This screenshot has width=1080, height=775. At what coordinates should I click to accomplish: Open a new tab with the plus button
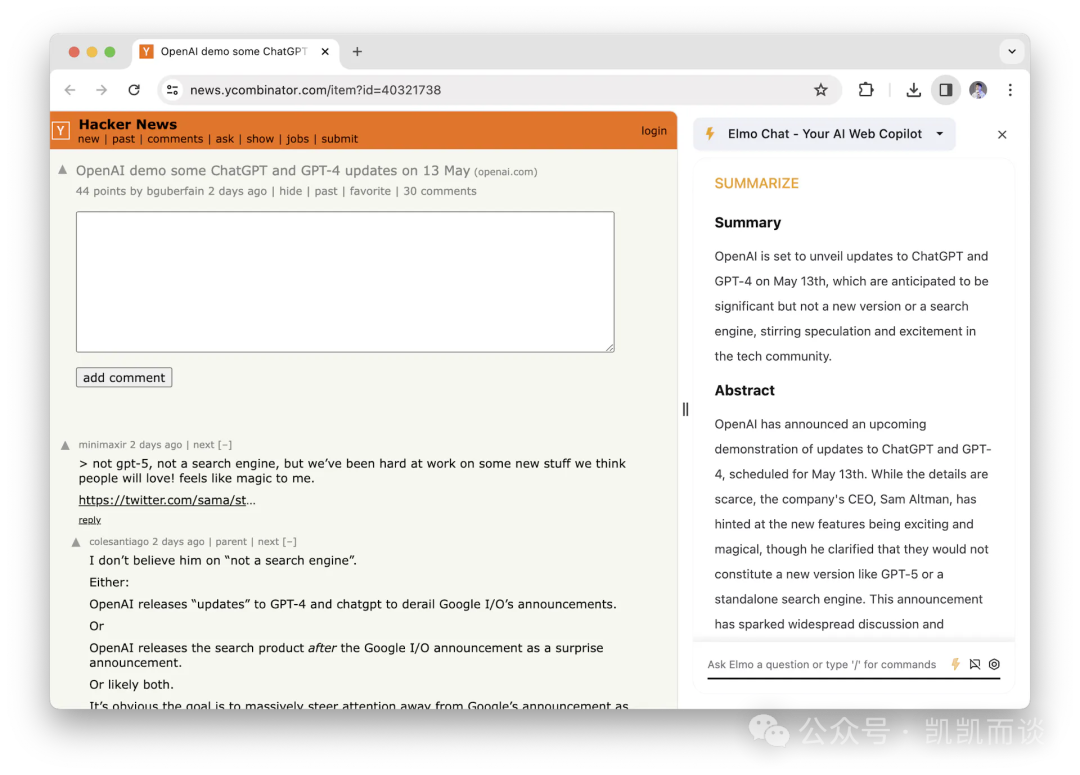[x=357, y=52]
